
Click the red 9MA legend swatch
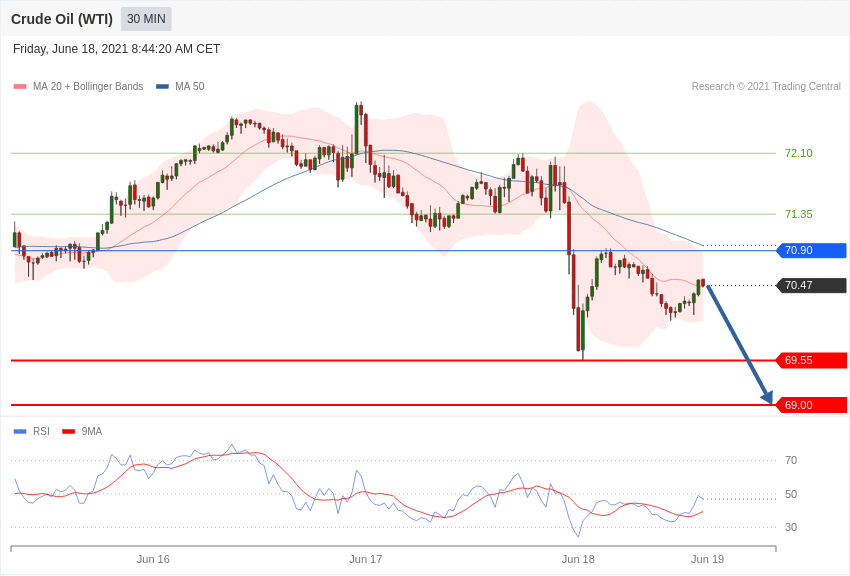[x=68, y=432]
